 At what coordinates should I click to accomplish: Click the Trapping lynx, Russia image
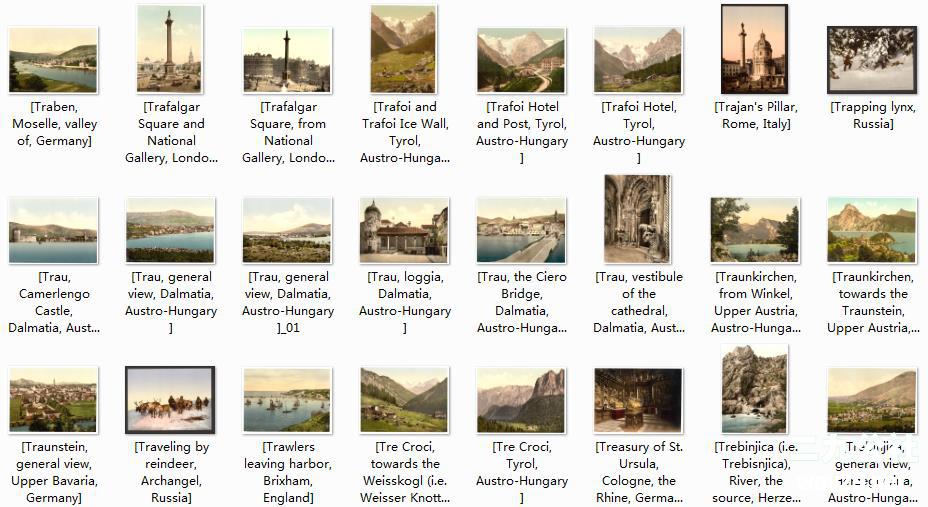[x=872, y=60]
